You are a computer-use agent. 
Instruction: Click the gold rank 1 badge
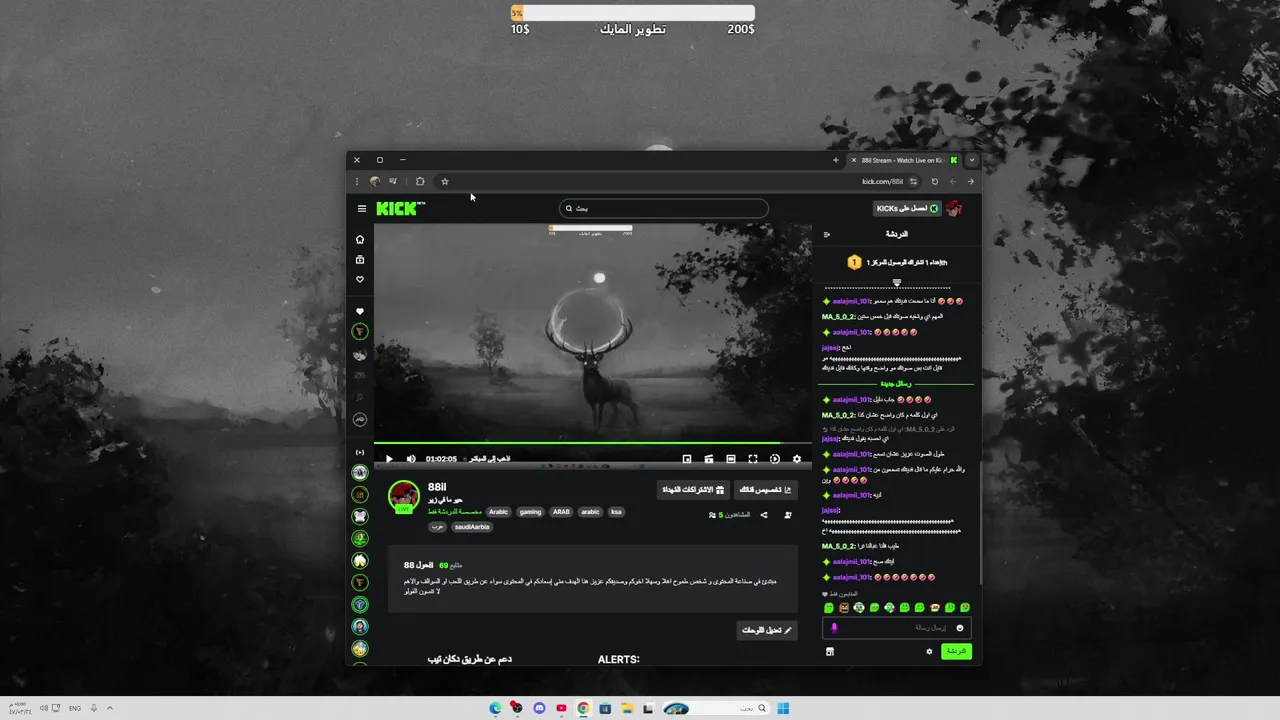coord(854,262)
